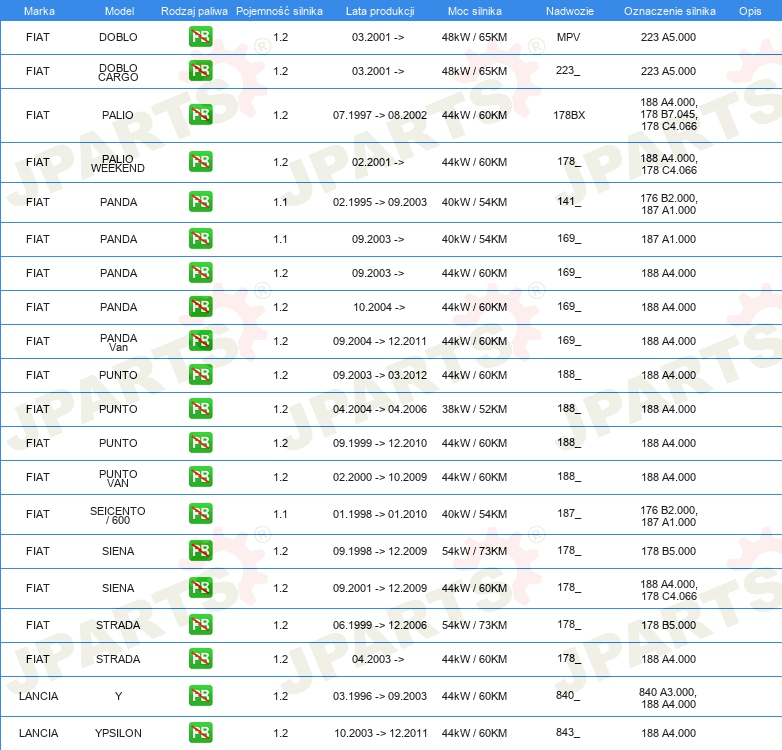Click the Lata produkcji column header

[379, 10]
